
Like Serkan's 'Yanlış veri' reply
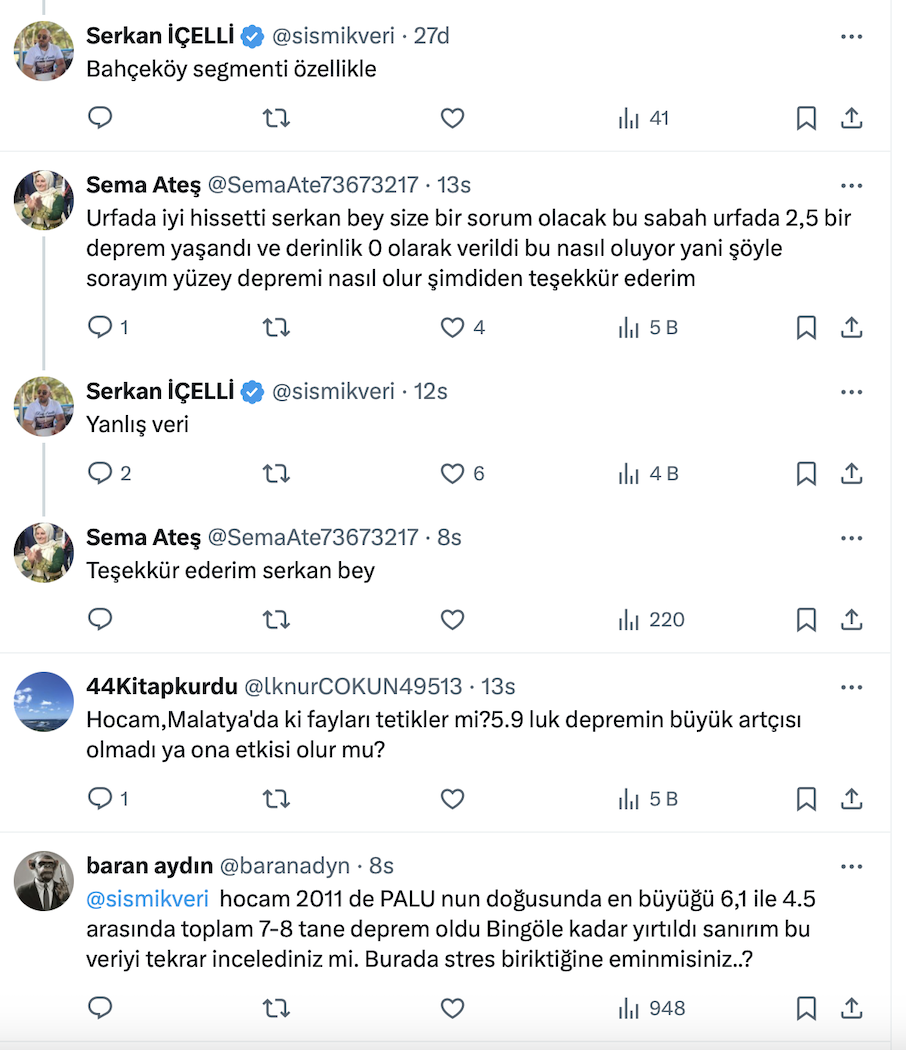453,473
